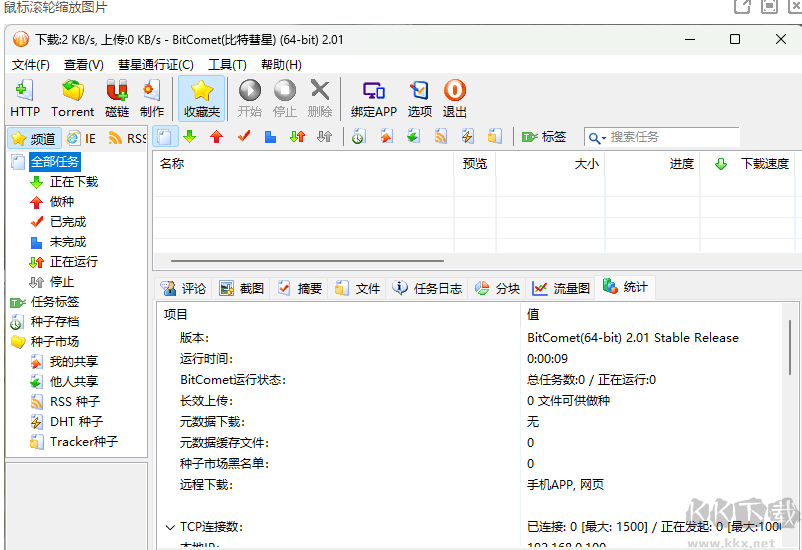Open the 查看(V) menu
The image size is (802, 550).
83,65
